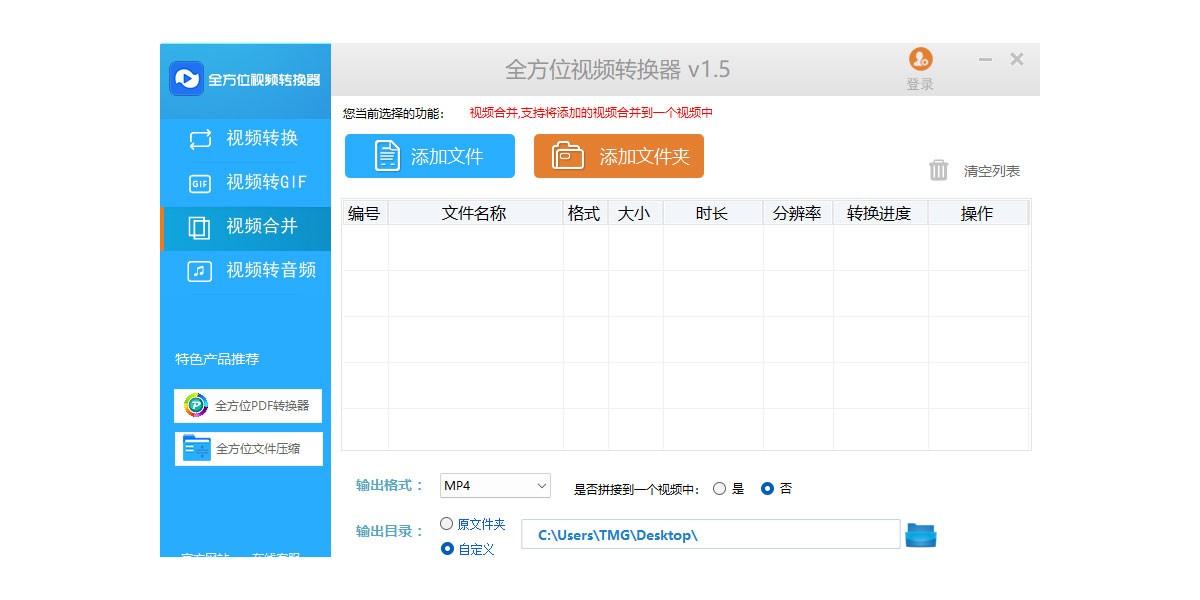
Task: Click the 登录 label under avatar
Action: (x=920, y=85)
